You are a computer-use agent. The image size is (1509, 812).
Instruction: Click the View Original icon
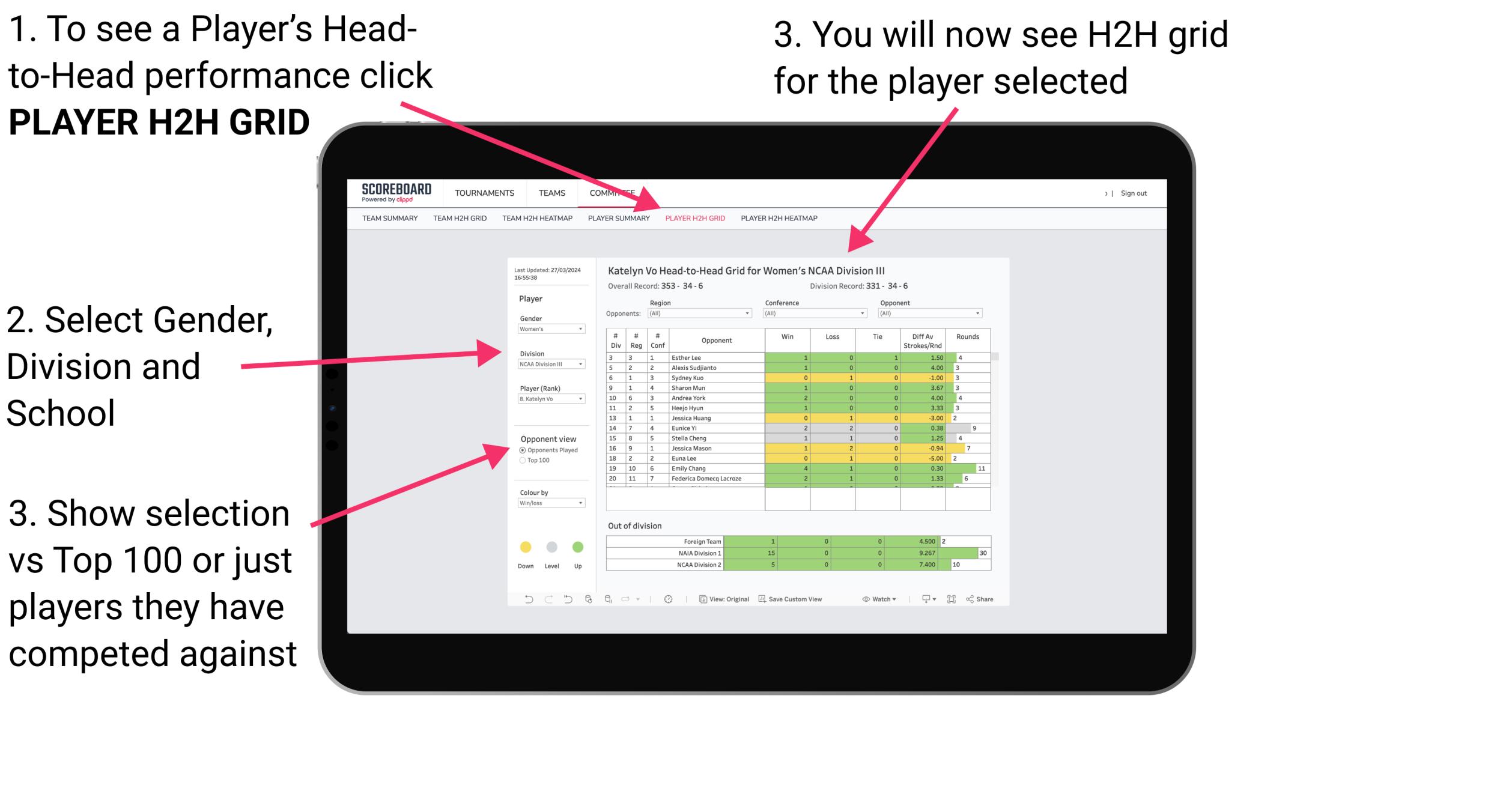[701, 599]
